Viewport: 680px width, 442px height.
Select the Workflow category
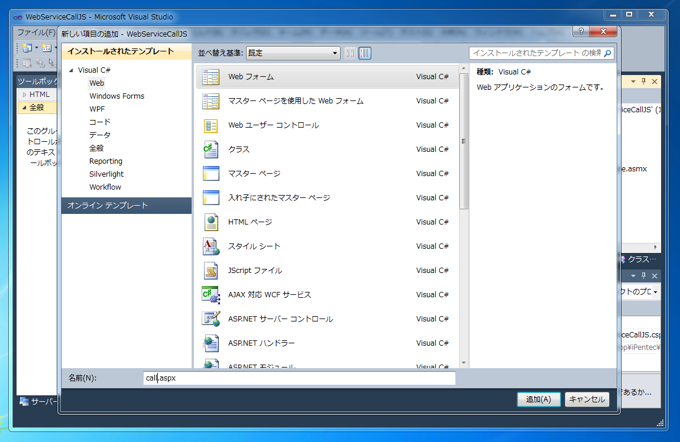coord(105,187)
